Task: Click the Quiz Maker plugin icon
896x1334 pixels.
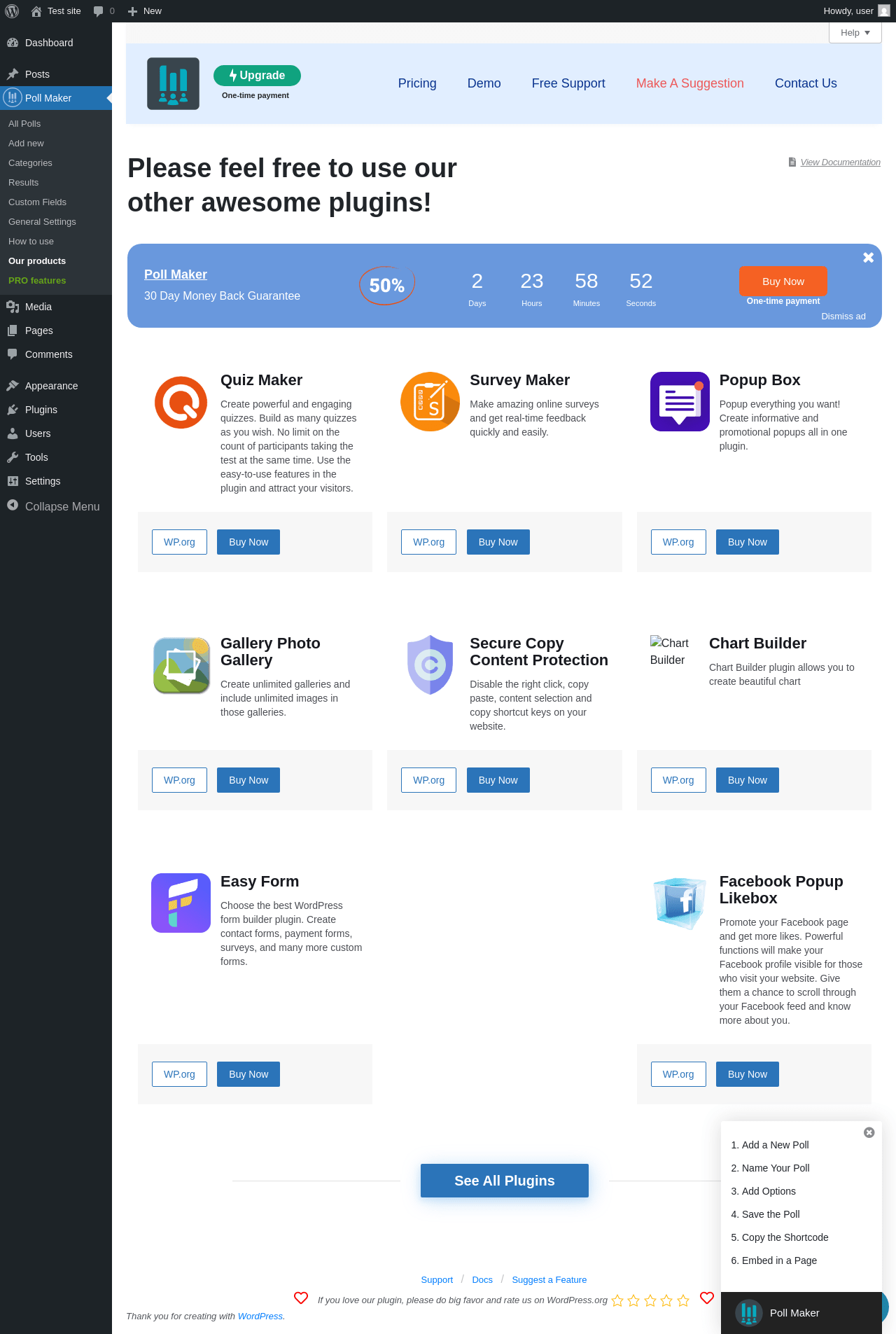Action: [181, 402]
